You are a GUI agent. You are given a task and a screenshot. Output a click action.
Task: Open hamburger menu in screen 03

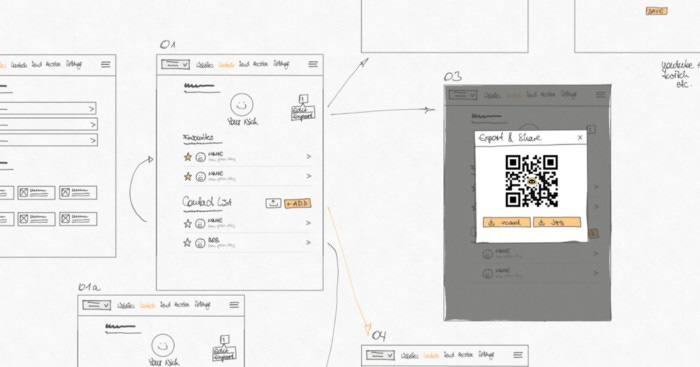tap(600, 95)
